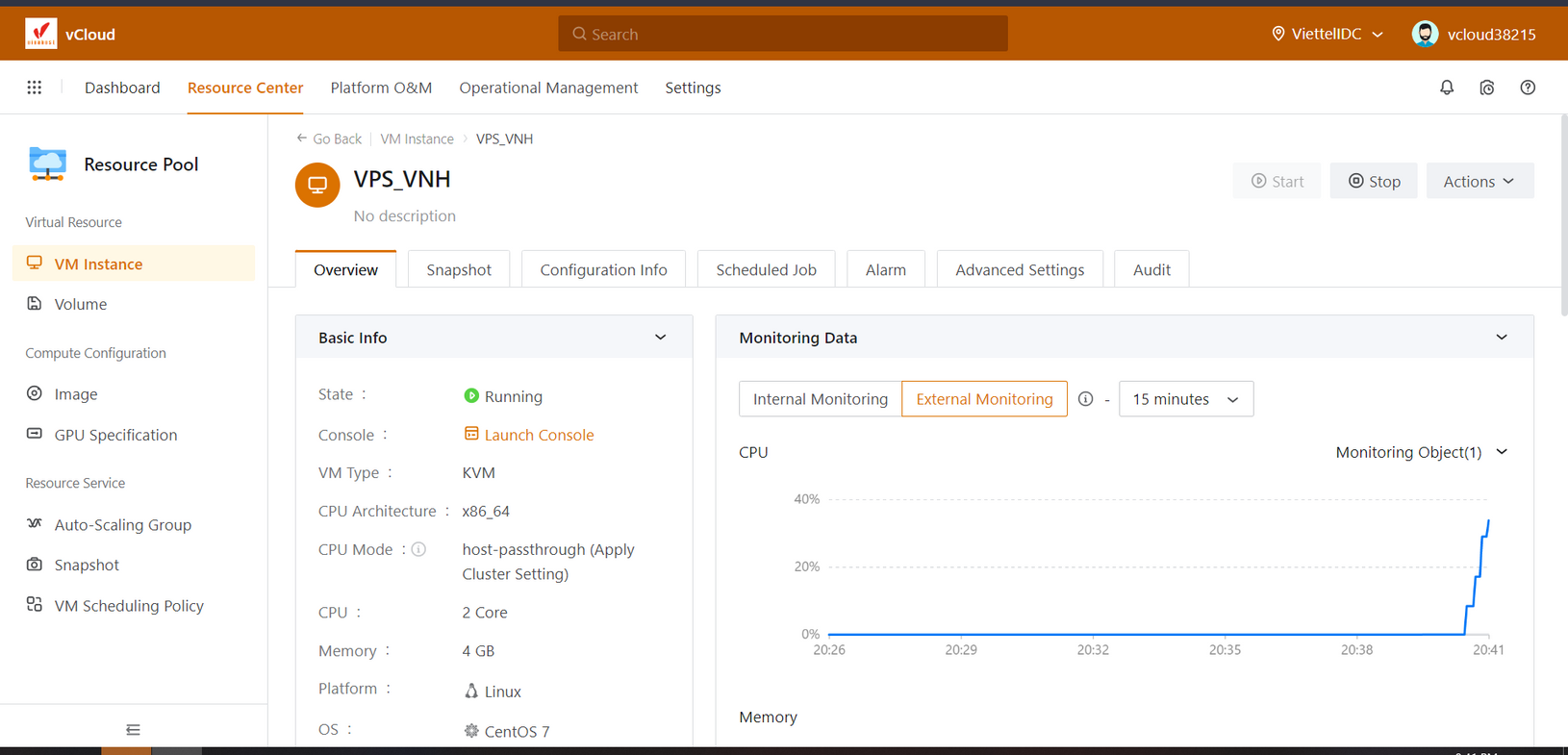Click the vCloud logo icon
Viewport: 1568px width, 755px height.
click(x=40, y=34)
